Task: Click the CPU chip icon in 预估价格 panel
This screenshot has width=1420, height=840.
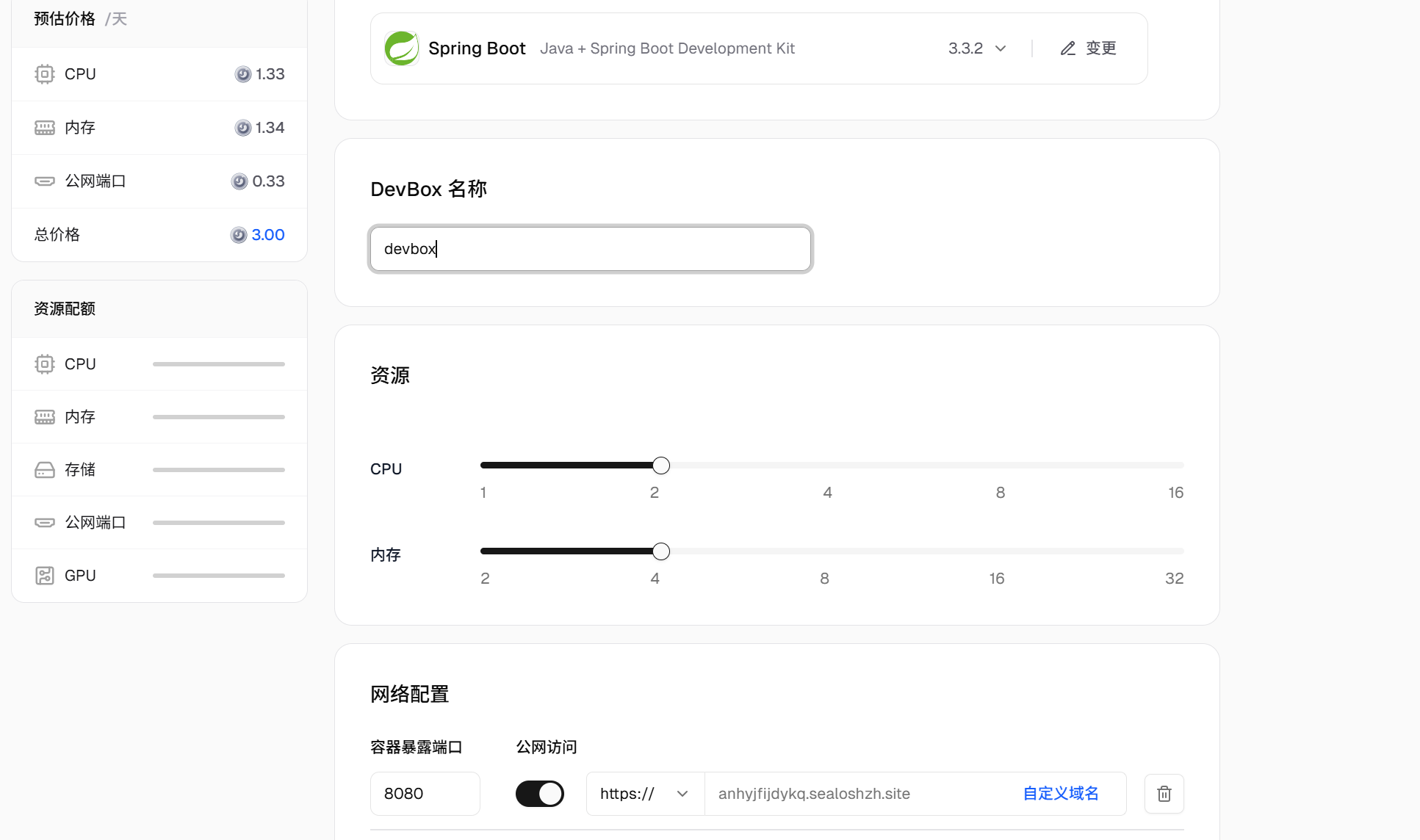Action: (44, 73)
